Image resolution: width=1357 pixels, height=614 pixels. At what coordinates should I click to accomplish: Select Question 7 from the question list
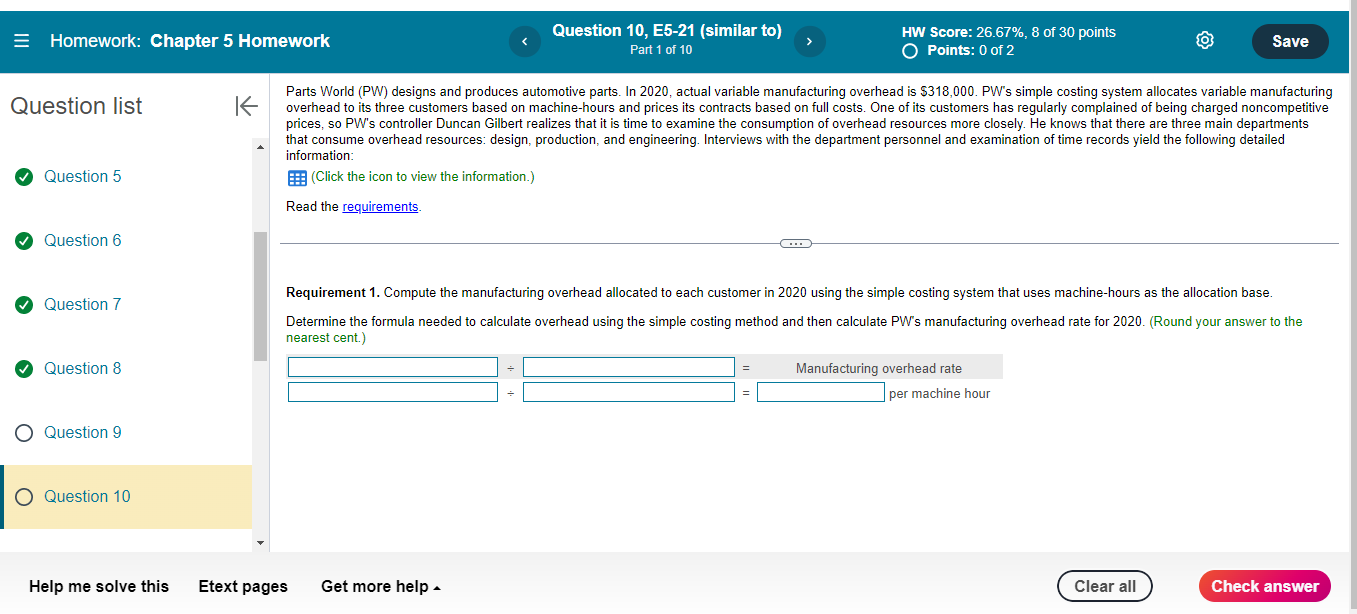tap(81, 304)
